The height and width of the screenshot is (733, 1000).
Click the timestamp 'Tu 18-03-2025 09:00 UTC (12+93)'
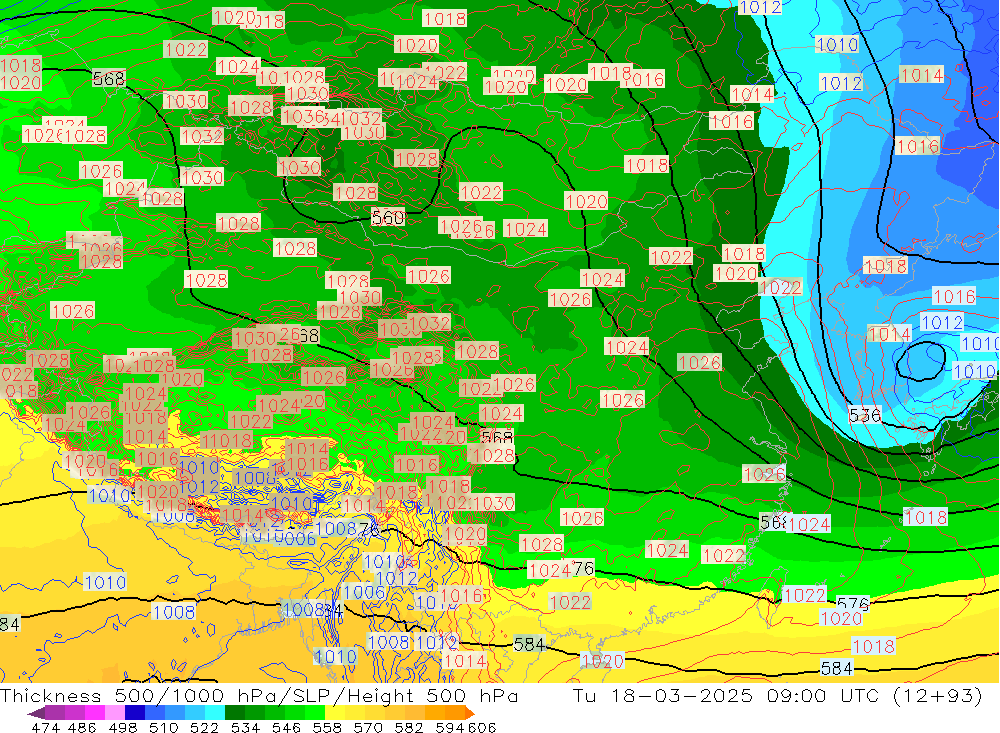coord(777,695)
